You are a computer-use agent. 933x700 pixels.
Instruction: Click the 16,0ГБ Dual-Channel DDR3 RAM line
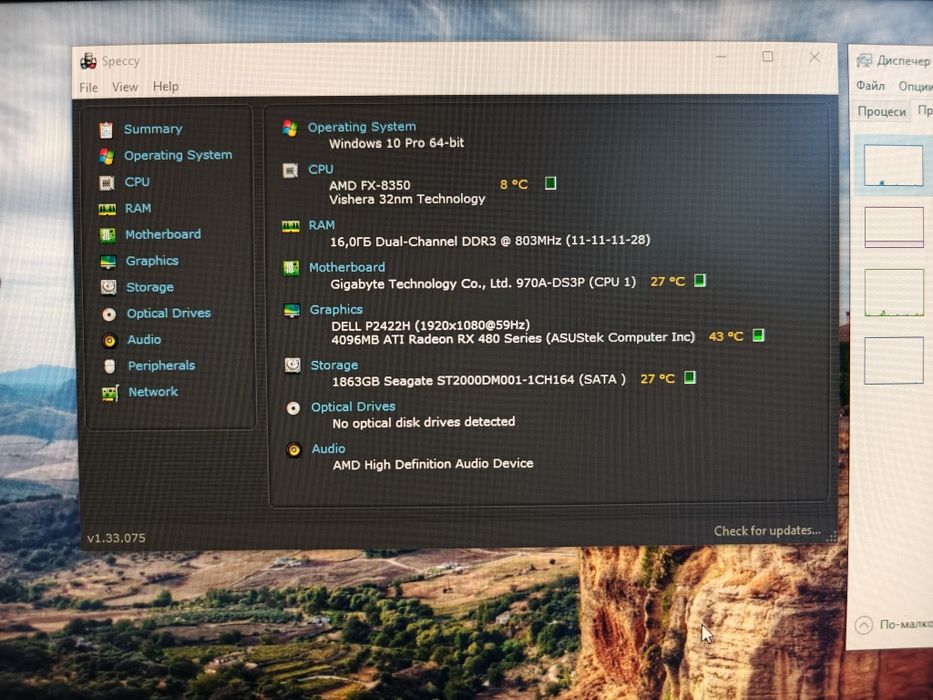pyautogui.click(x=490, y=240)
